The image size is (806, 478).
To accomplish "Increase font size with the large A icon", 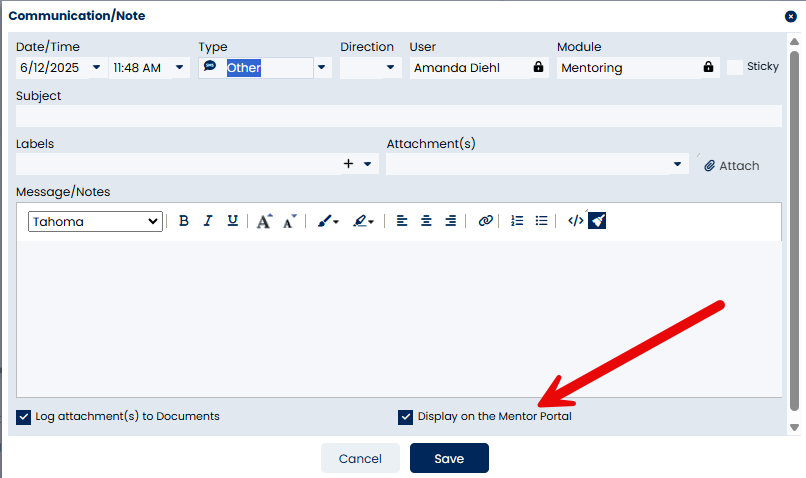I will 264,221.
